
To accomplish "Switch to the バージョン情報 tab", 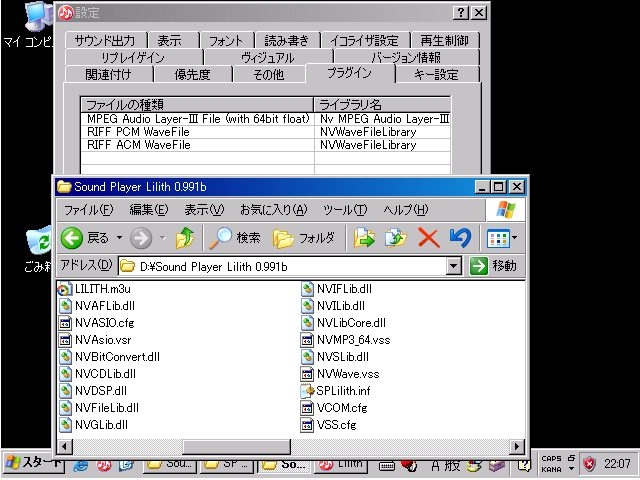I will [407, 58].
